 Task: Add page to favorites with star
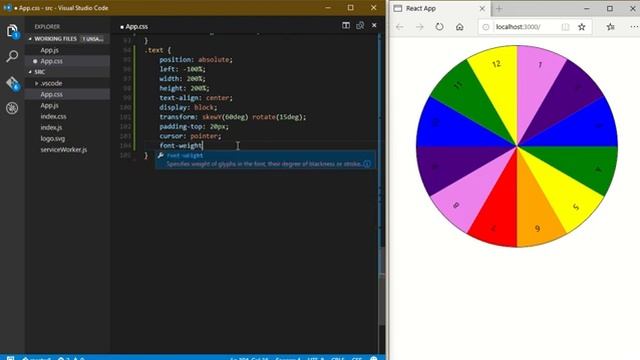(x=582, y=27)
